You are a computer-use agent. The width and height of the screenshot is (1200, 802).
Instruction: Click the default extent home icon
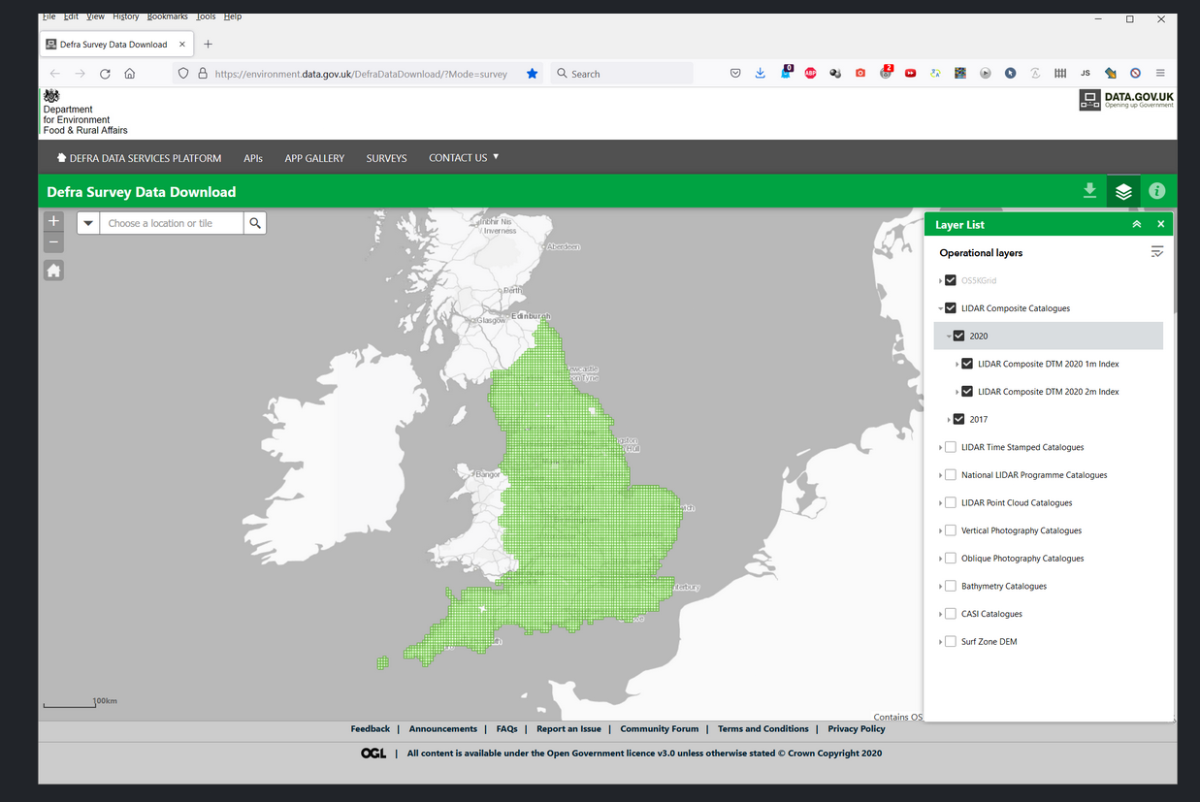pyautogui.click(x=54, y=271)
